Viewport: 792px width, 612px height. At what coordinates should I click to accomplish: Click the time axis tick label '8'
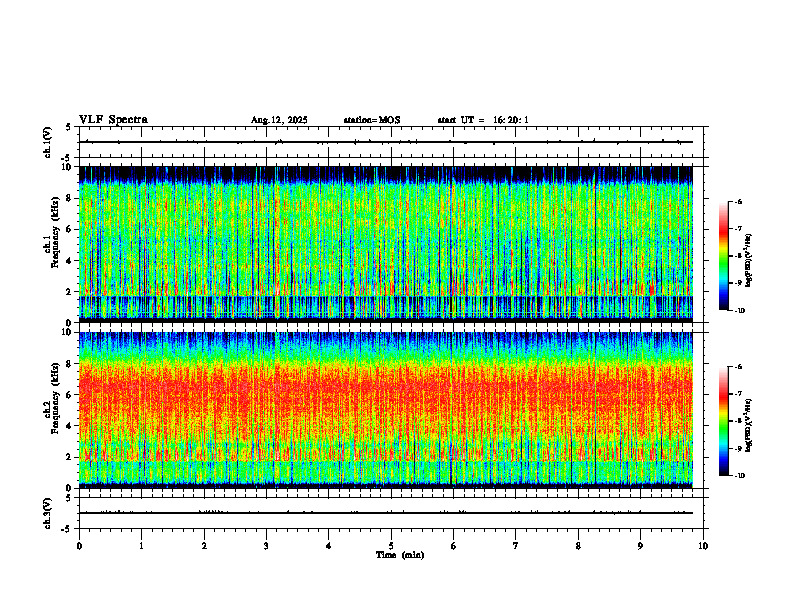pos(578,546)
